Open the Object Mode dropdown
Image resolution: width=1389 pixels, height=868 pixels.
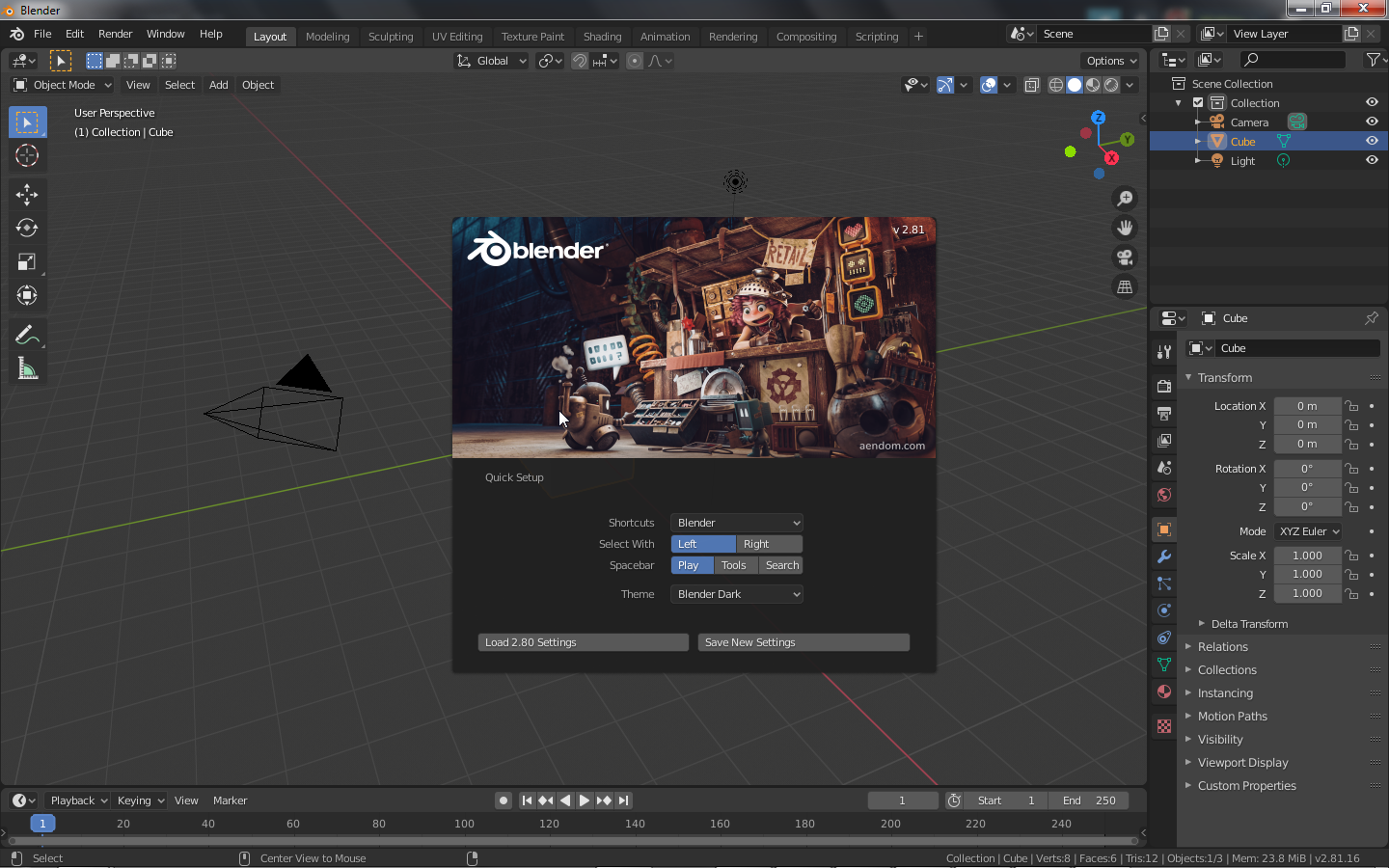(x=62, y=85)
